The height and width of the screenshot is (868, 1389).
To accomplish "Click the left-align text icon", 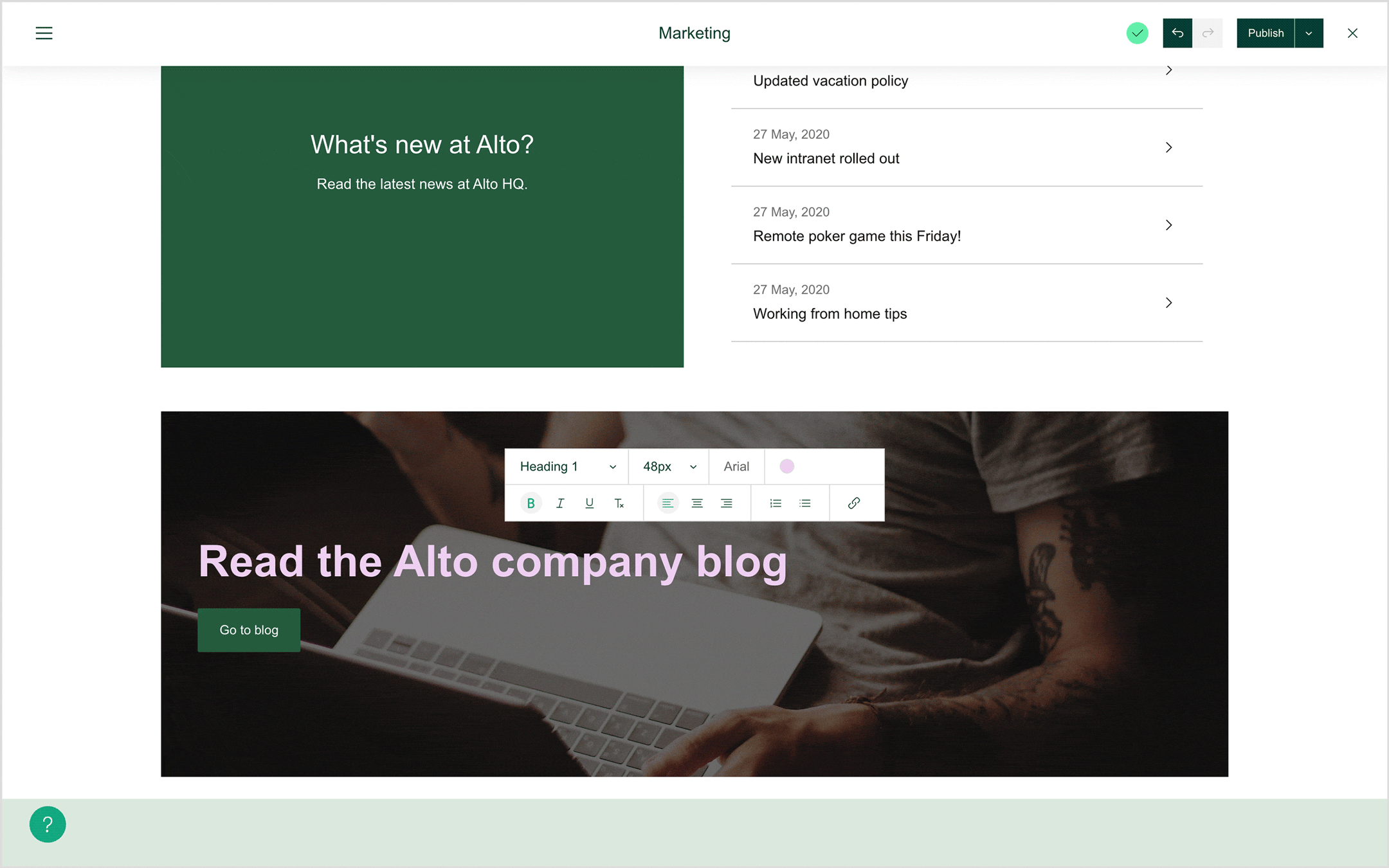I will click(666, 502).
